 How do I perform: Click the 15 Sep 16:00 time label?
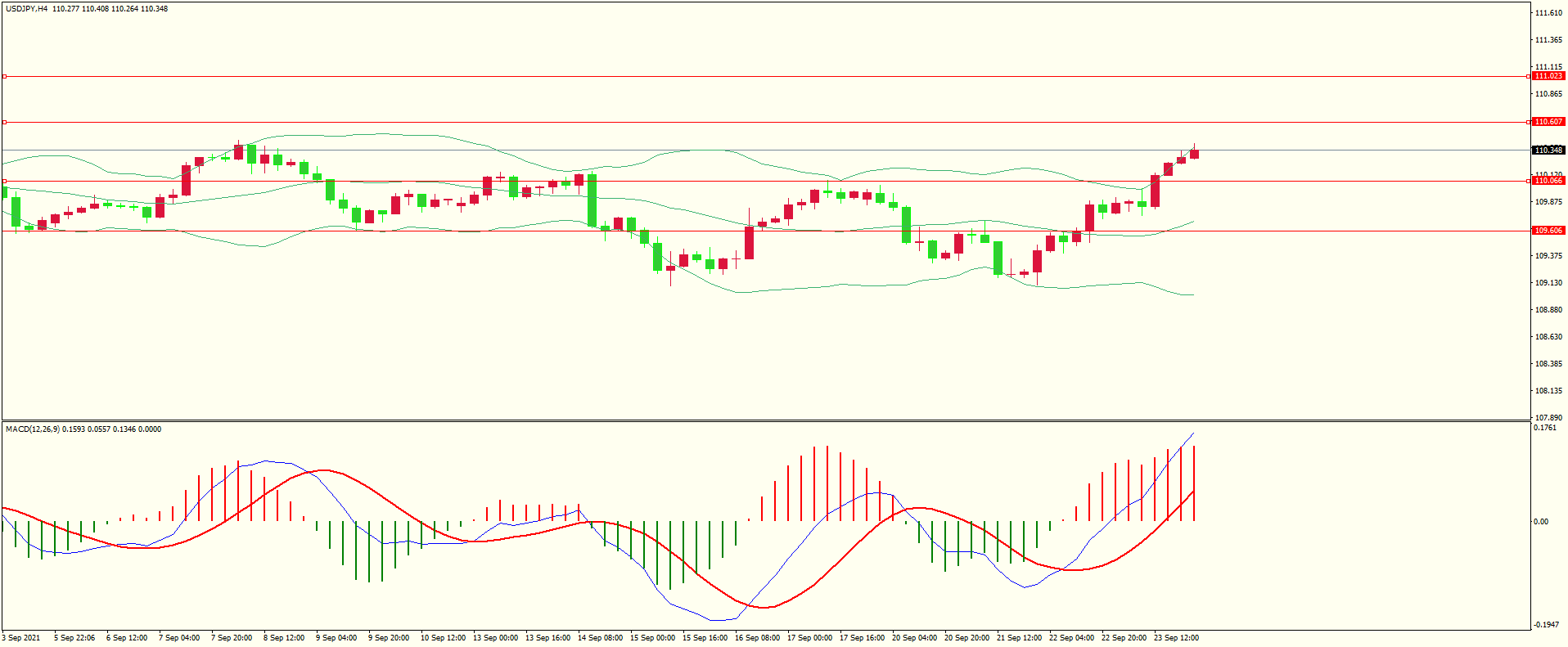click(x=705, y=638)
